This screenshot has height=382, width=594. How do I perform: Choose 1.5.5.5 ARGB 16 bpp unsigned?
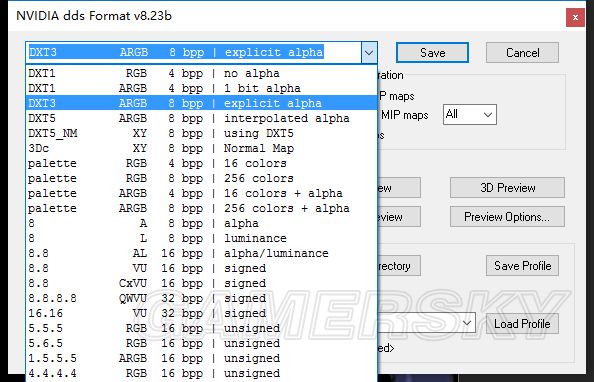pyautogui.click(x=202, y=358)
